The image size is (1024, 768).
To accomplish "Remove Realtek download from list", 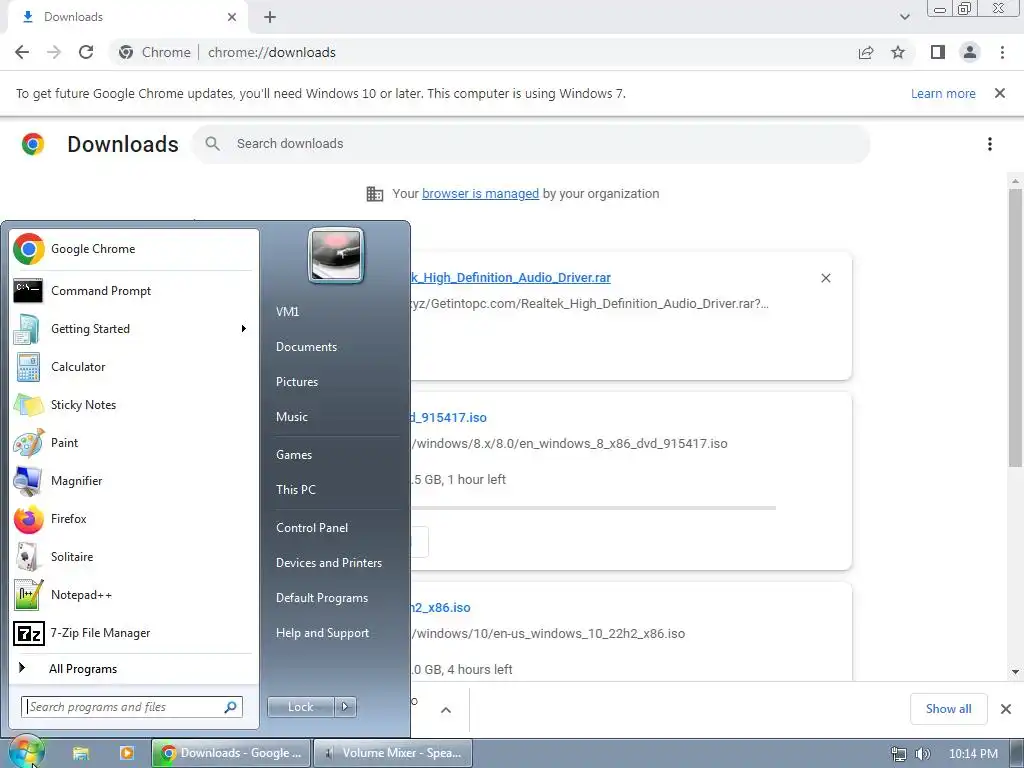I will [x=825, y=278].
